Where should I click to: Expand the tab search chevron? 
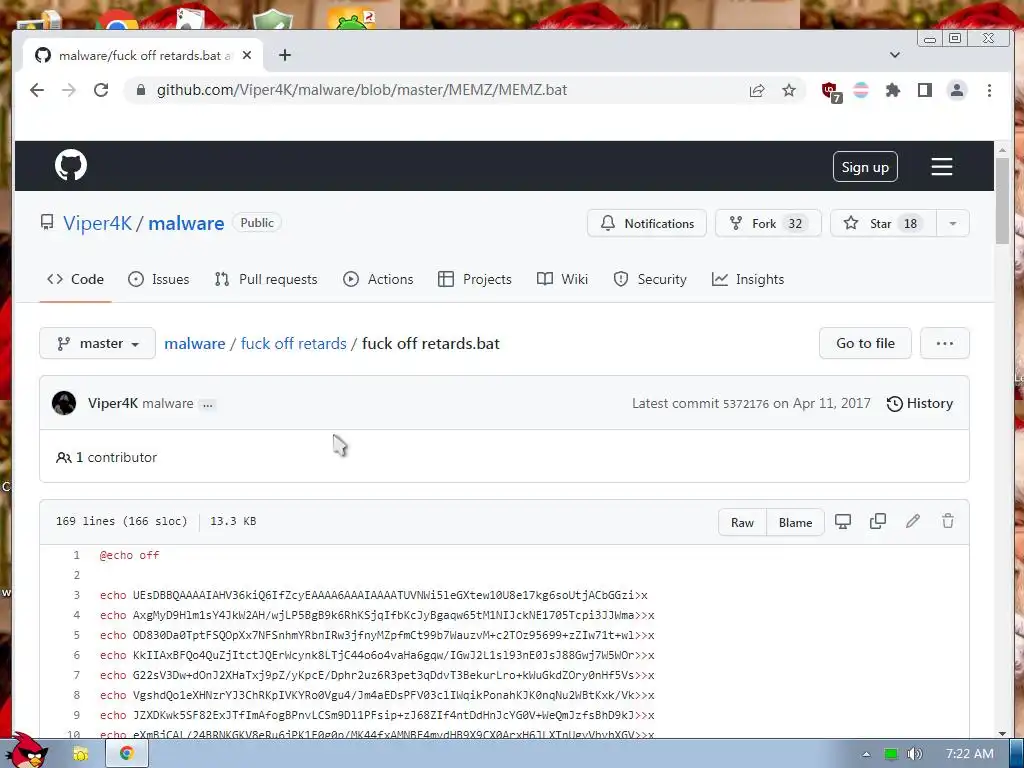coord(895,55)
